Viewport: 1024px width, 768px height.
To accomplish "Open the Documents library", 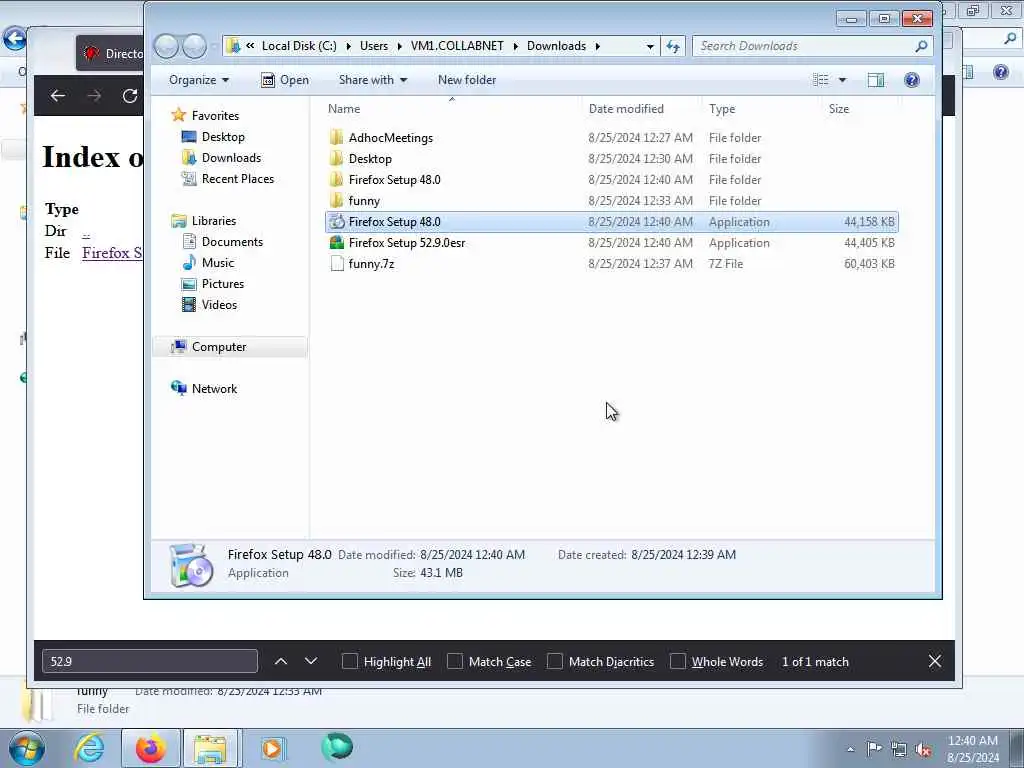I will (232, 242).
